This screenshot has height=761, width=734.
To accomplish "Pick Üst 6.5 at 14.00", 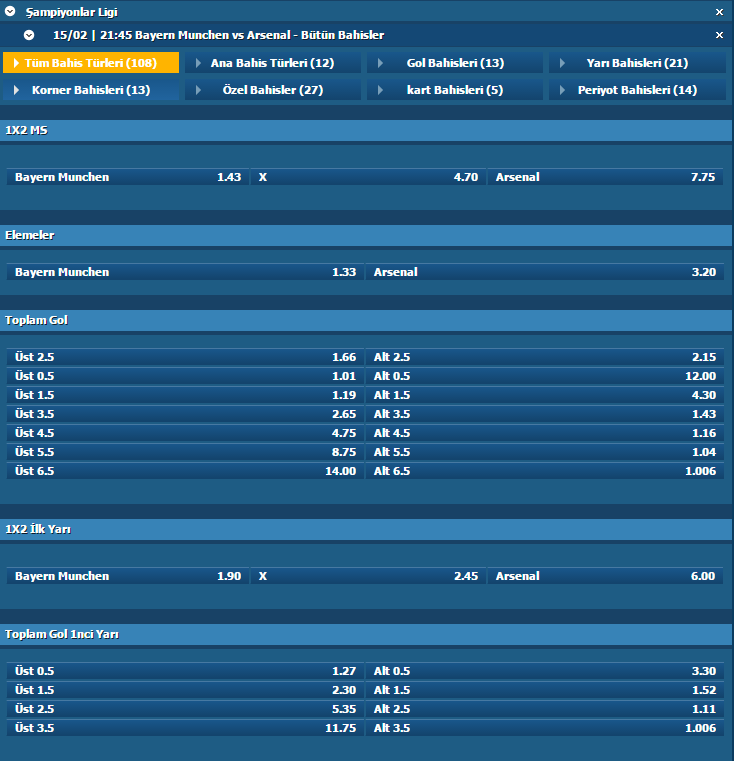I will 185,471.
